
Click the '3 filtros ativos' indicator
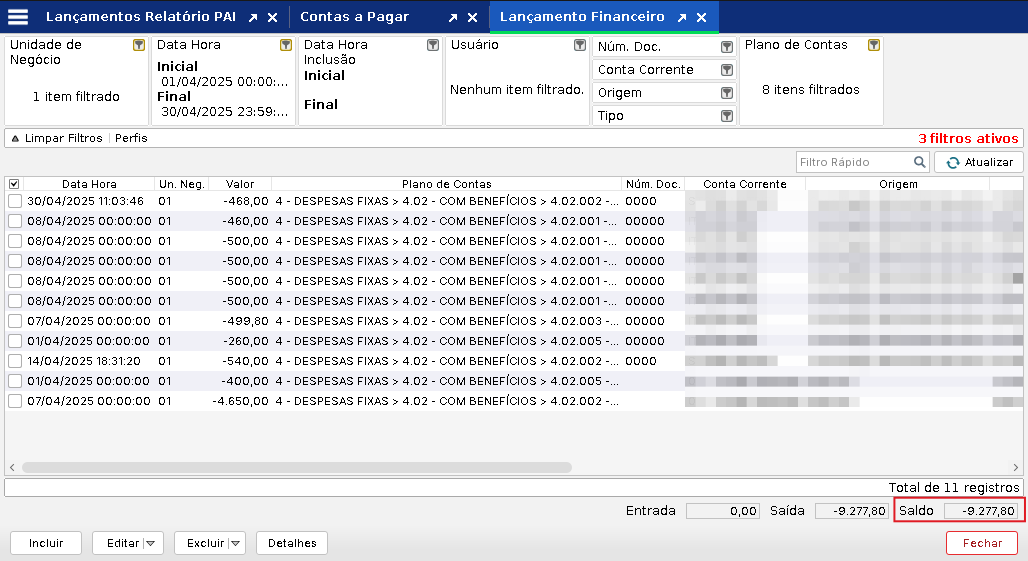(x=968, y=138)
